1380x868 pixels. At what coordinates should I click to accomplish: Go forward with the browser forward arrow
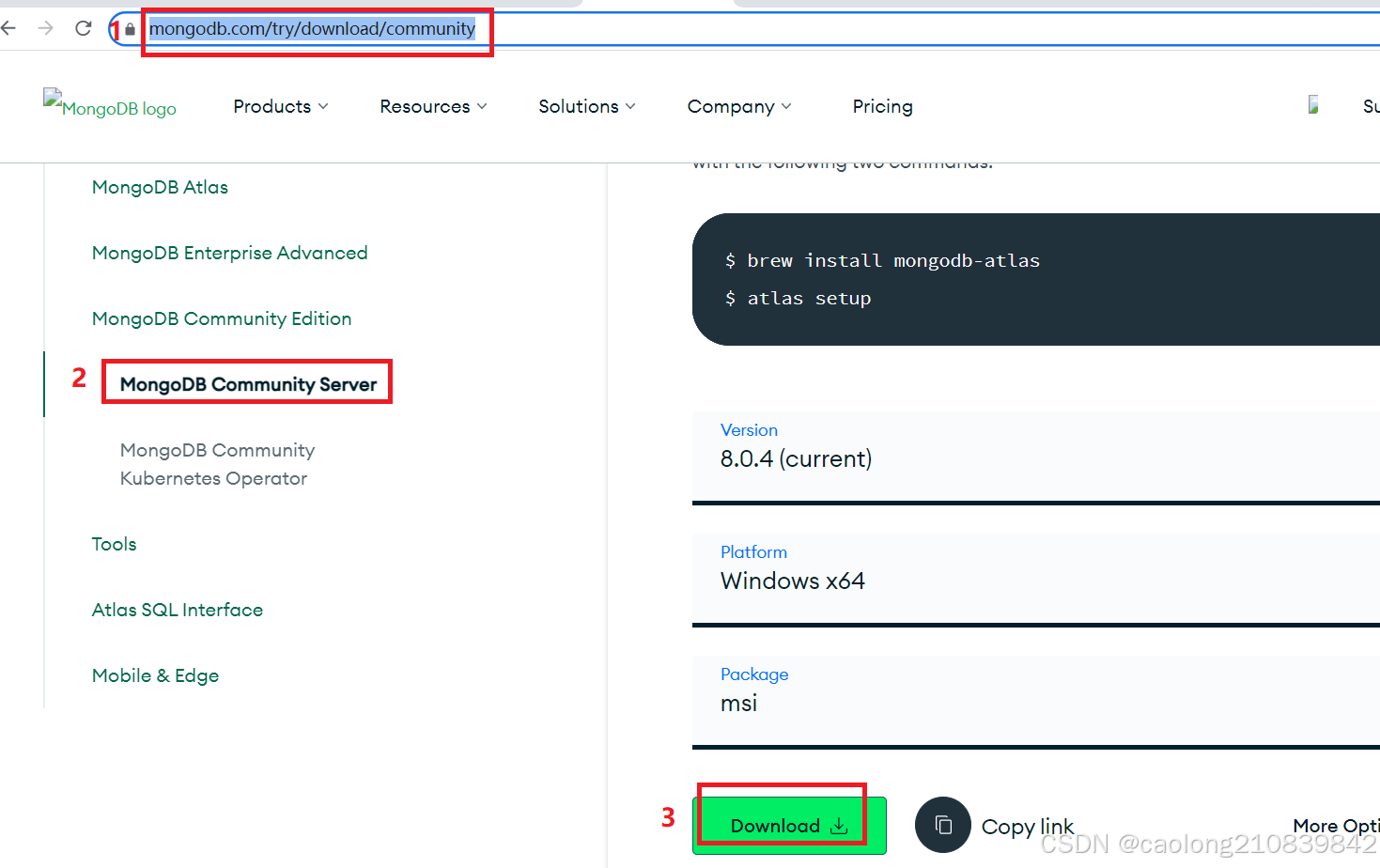(45, 28)
